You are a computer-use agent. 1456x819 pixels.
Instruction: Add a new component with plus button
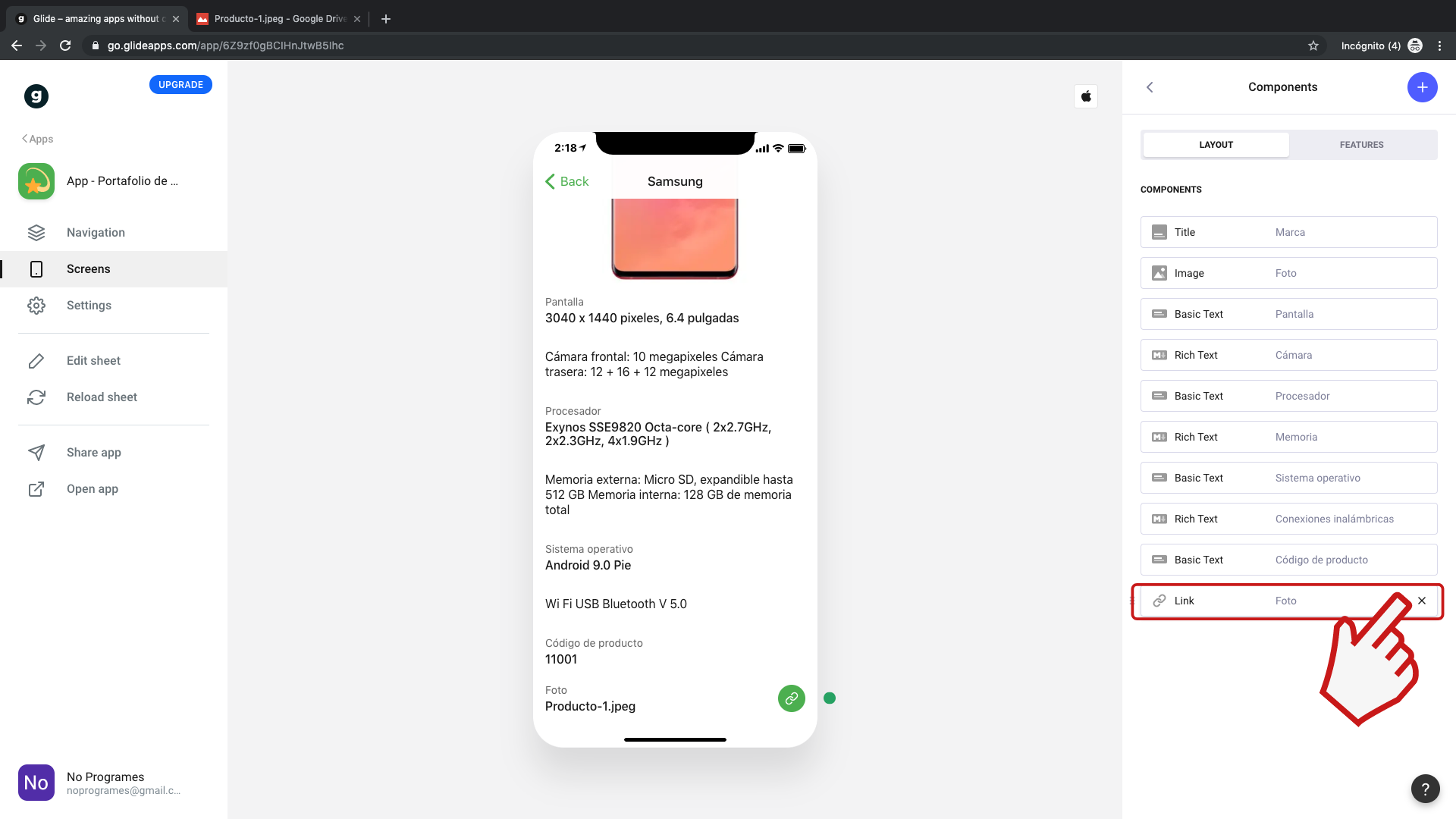[1423, 87]
